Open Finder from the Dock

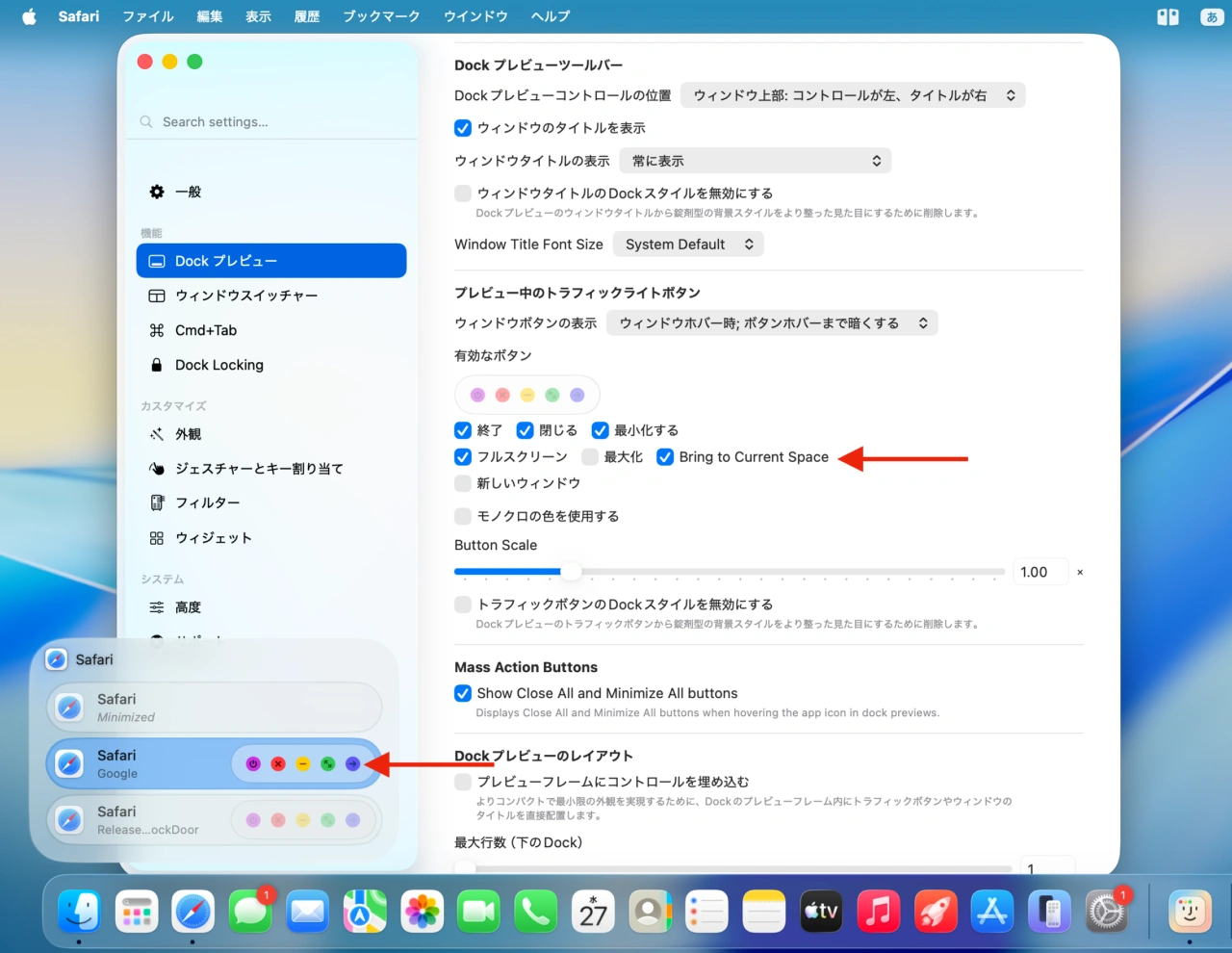point(79,911)
